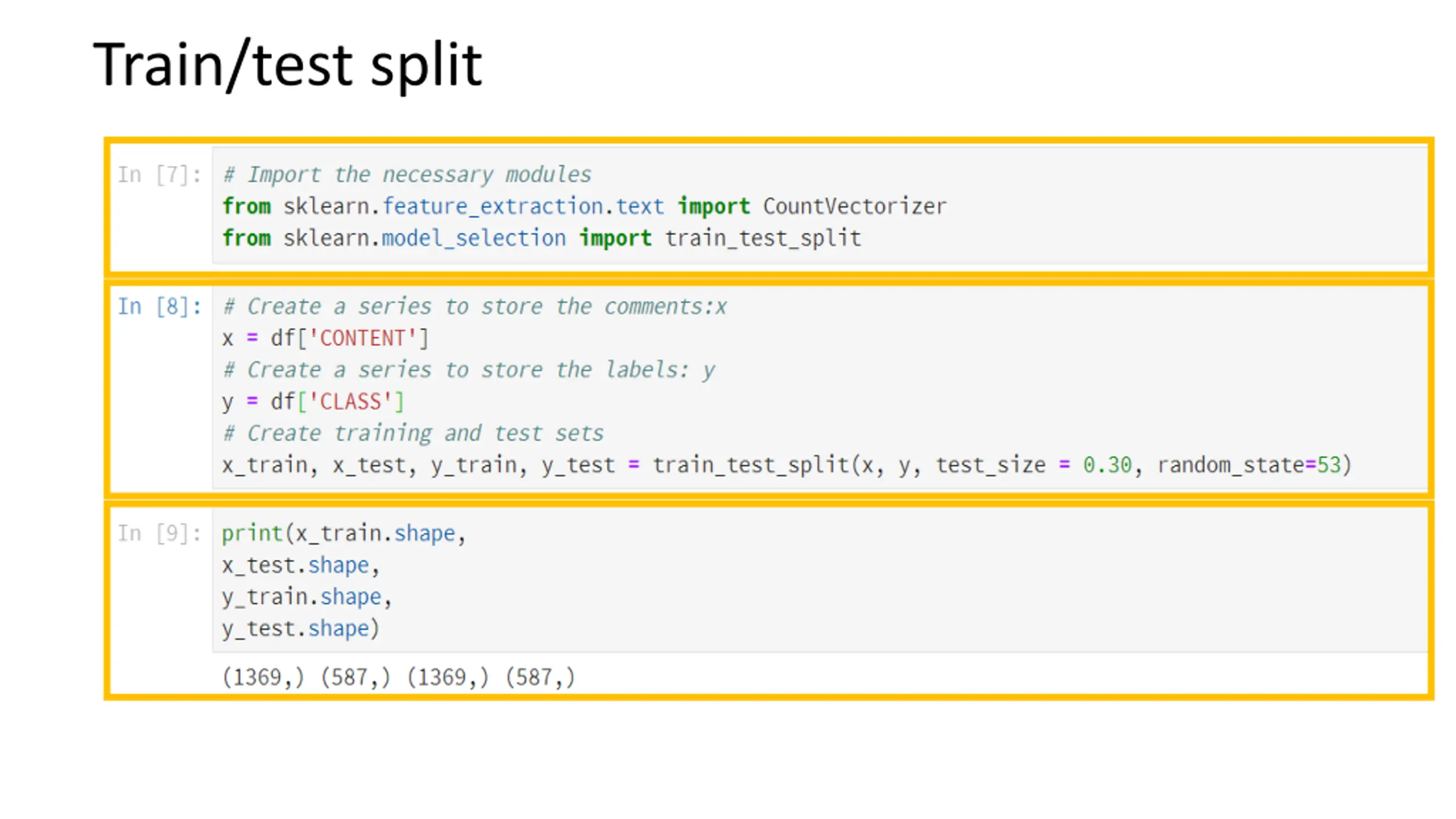Select the In [9] cell prompt
The height and width of the screenshot is (819, 1456).
[159, 533]
